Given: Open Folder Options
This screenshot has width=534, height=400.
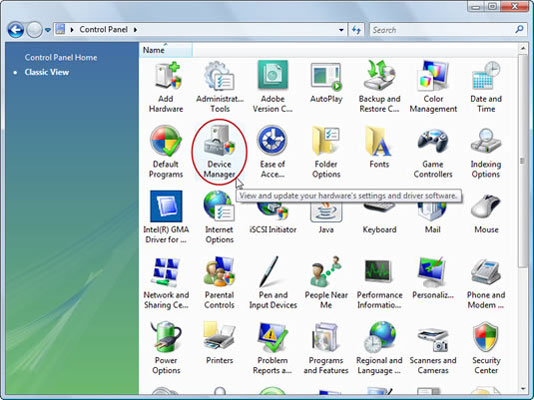Looking at the screenshot, I should pos(326,152).
